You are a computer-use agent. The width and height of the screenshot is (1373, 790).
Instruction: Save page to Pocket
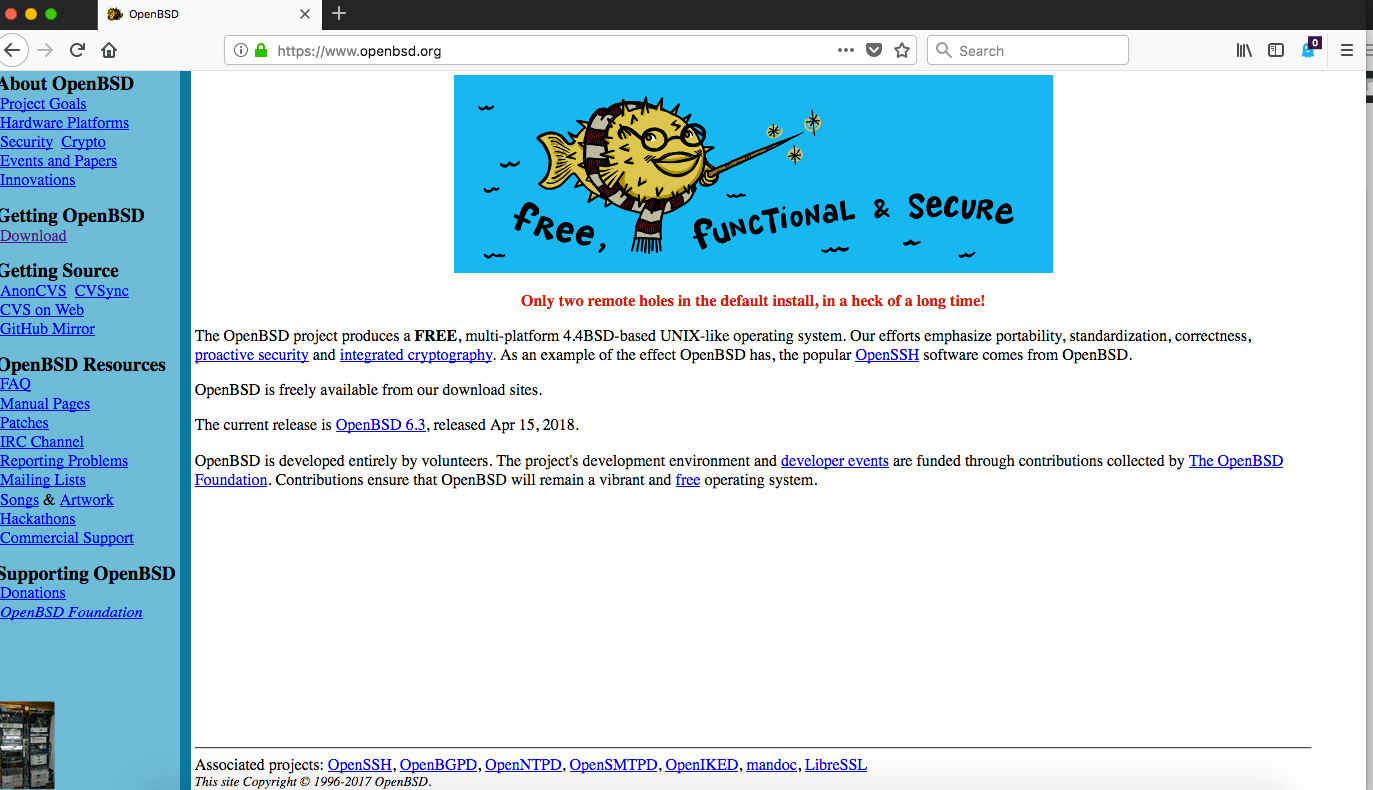(x=874, y=50)
